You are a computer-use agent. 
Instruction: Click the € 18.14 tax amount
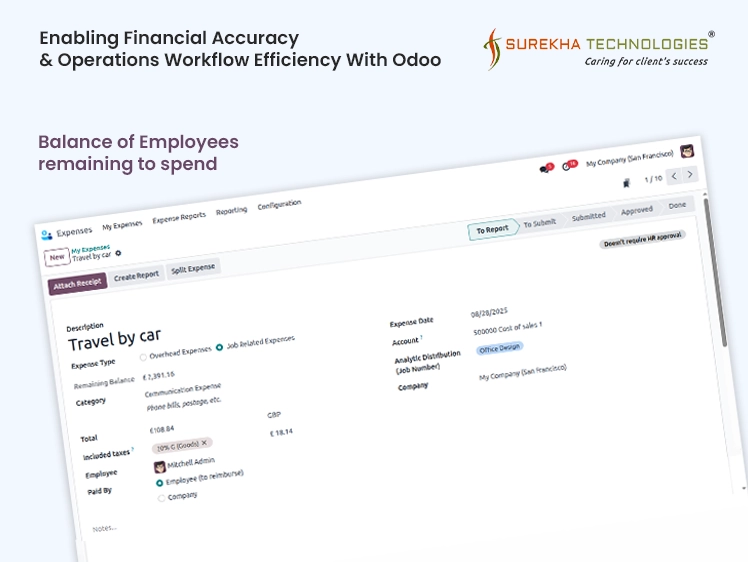281,433
